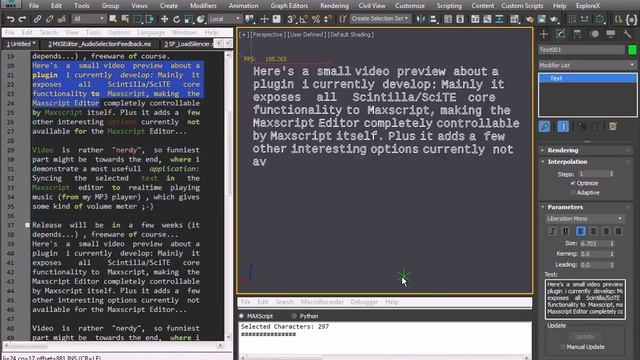Select the Python radio button

click(294, 316)
